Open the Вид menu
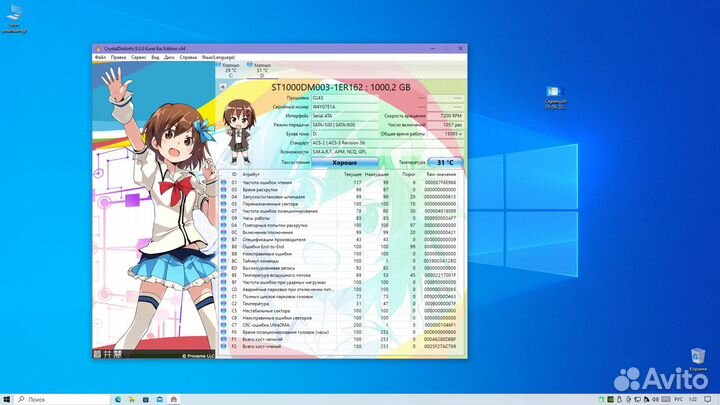Screen dimensions: 720x405 pyautogui.click(x=155, y=57)
